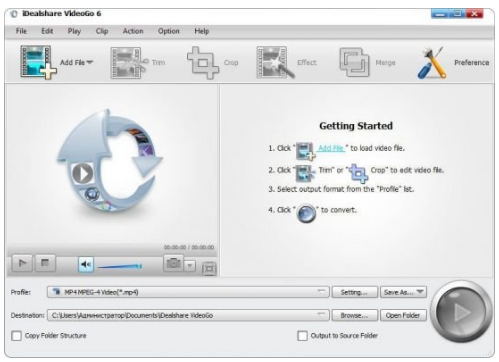Click the large round Convert button
This screenshot has height=362, width=499.
(x=462, y=312)
